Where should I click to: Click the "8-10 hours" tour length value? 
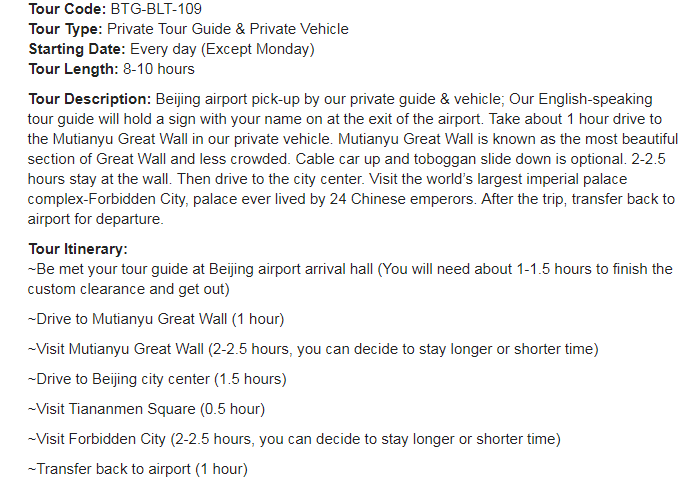pyautogui.click(x=157, y=69)
